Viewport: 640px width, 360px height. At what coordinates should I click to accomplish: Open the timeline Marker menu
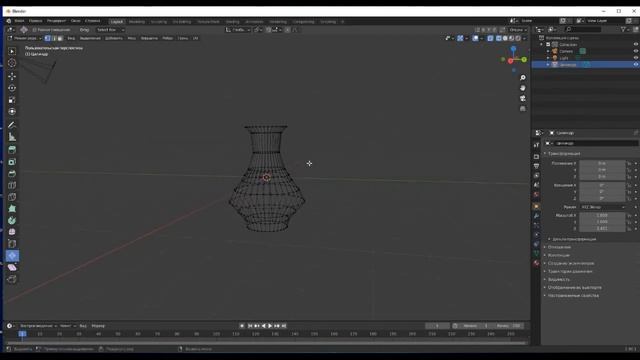pyautogui.click(x=98, y=326)
